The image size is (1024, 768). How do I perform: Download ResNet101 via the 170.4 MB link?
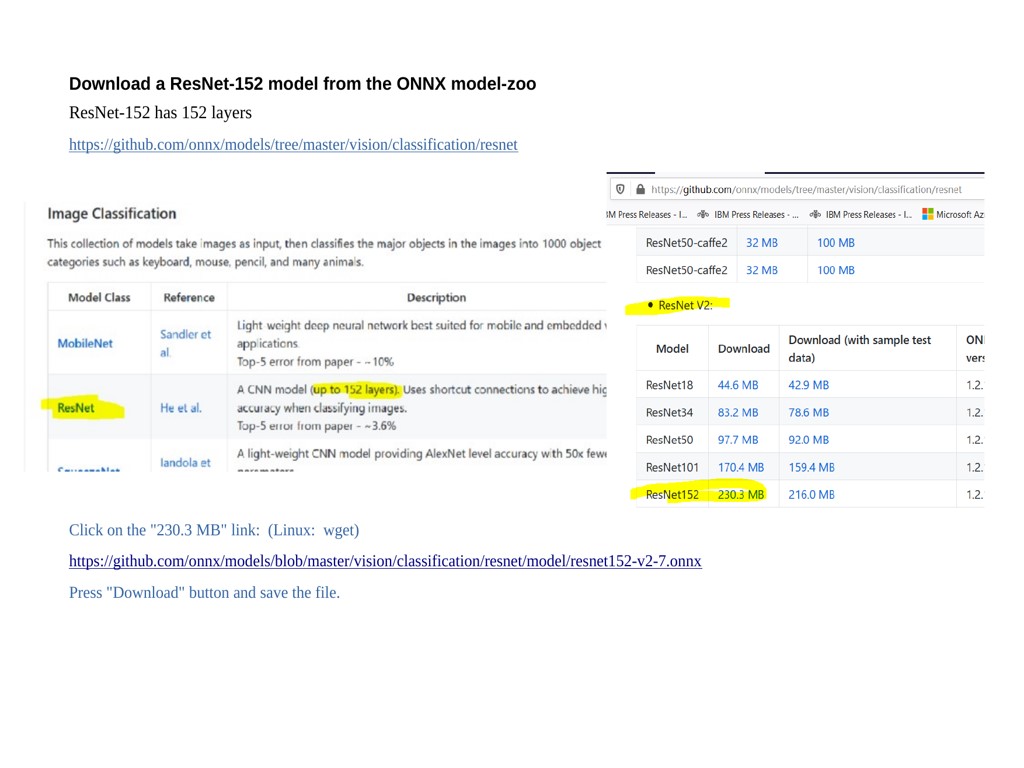[x=741, y=467]
